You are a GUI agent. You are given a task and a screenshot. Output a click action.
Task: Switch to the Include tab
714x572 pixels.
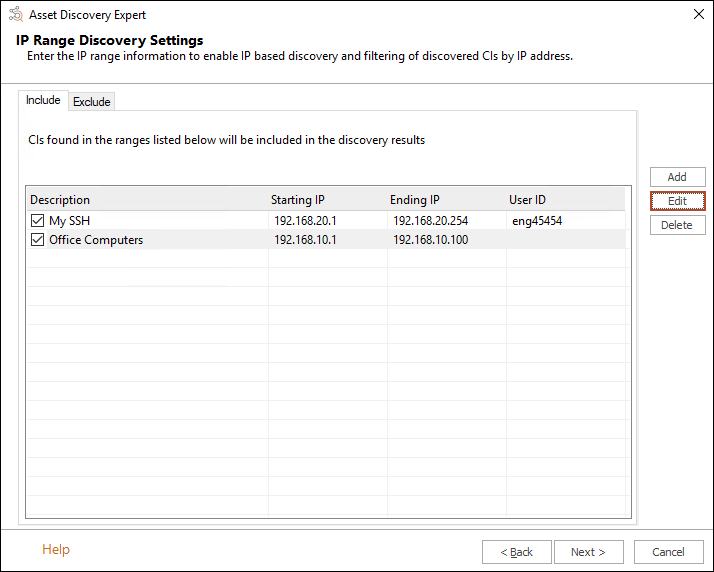coord(43,100)
